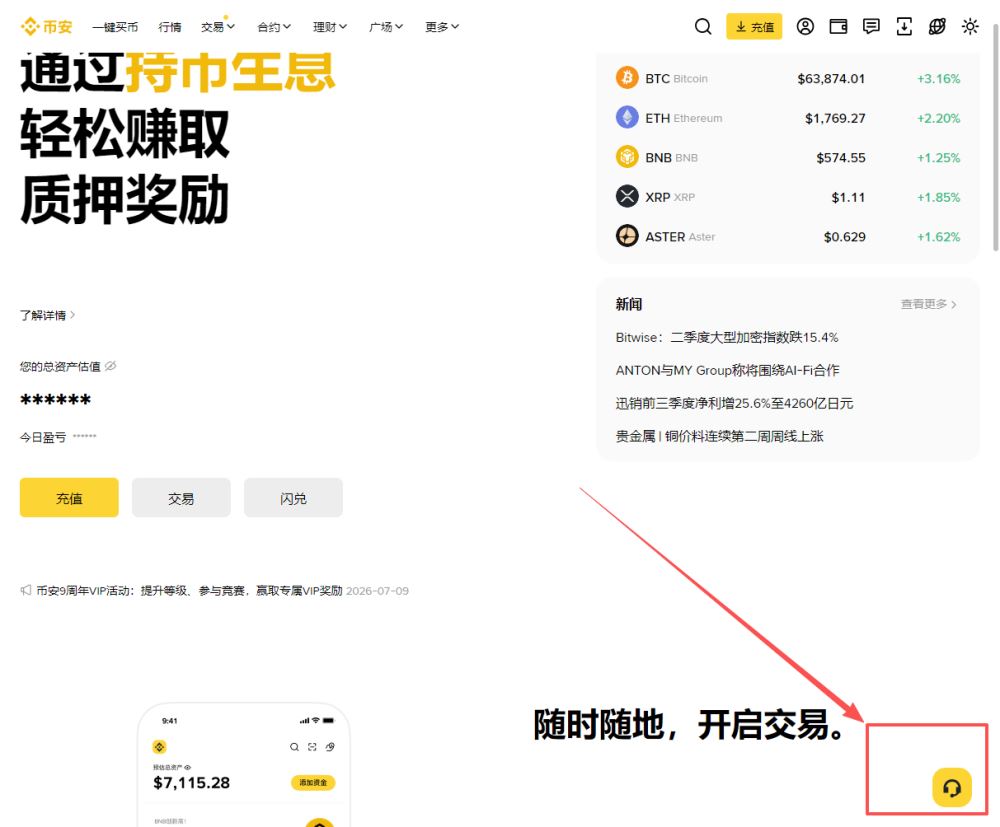Expand the 合约 futures dropdown
Image resolution: width=1000 pixels, height=827 pixels.
(x=274, y=27)
